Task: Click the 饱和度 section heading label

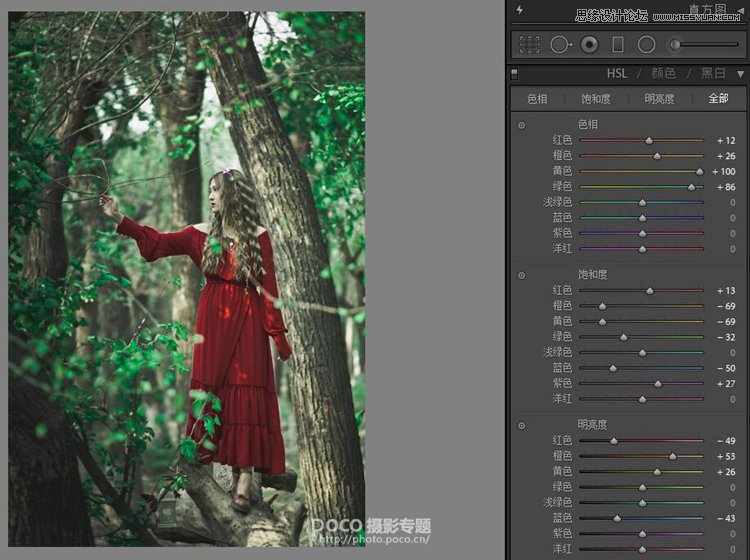Action: (593, 275)
